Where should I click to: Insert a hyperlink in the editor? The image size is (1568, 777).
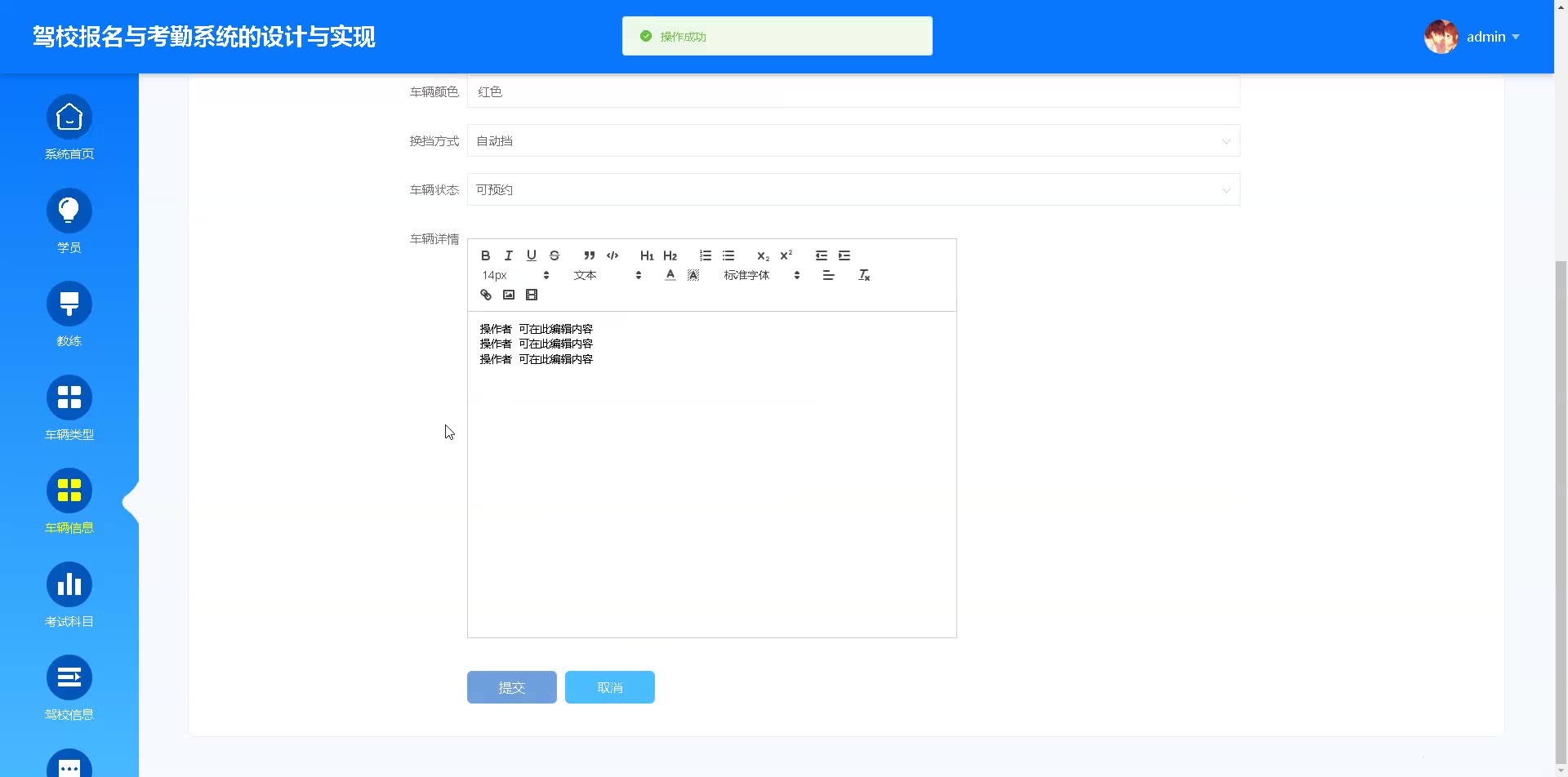(486, 295)
